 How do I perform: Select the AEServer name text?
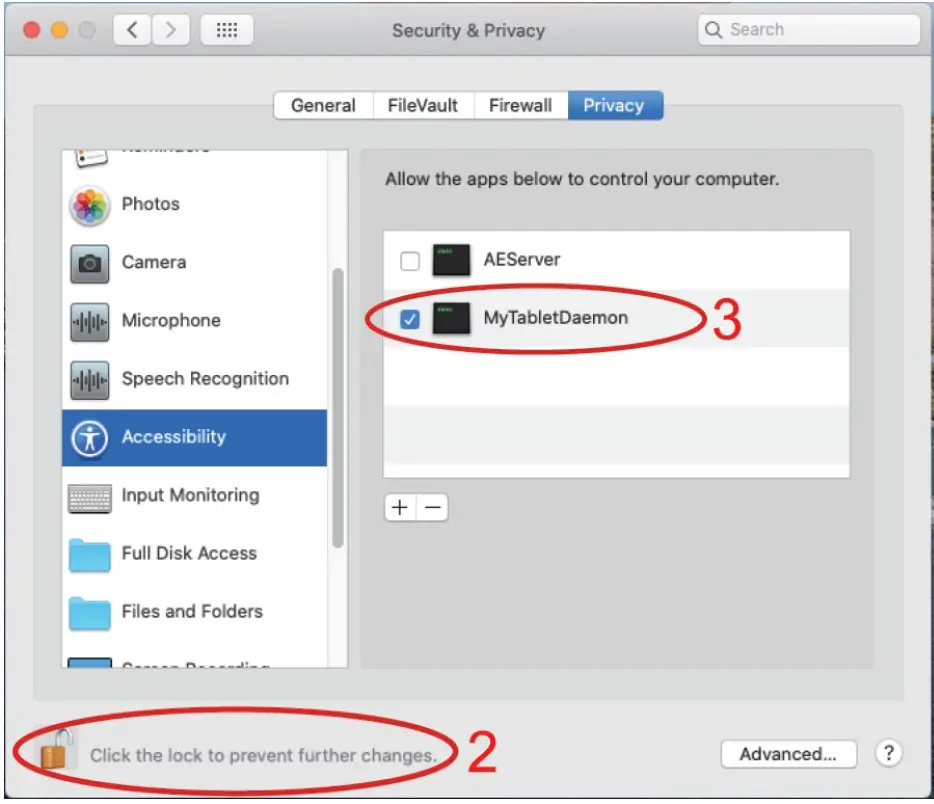point(522,260)
